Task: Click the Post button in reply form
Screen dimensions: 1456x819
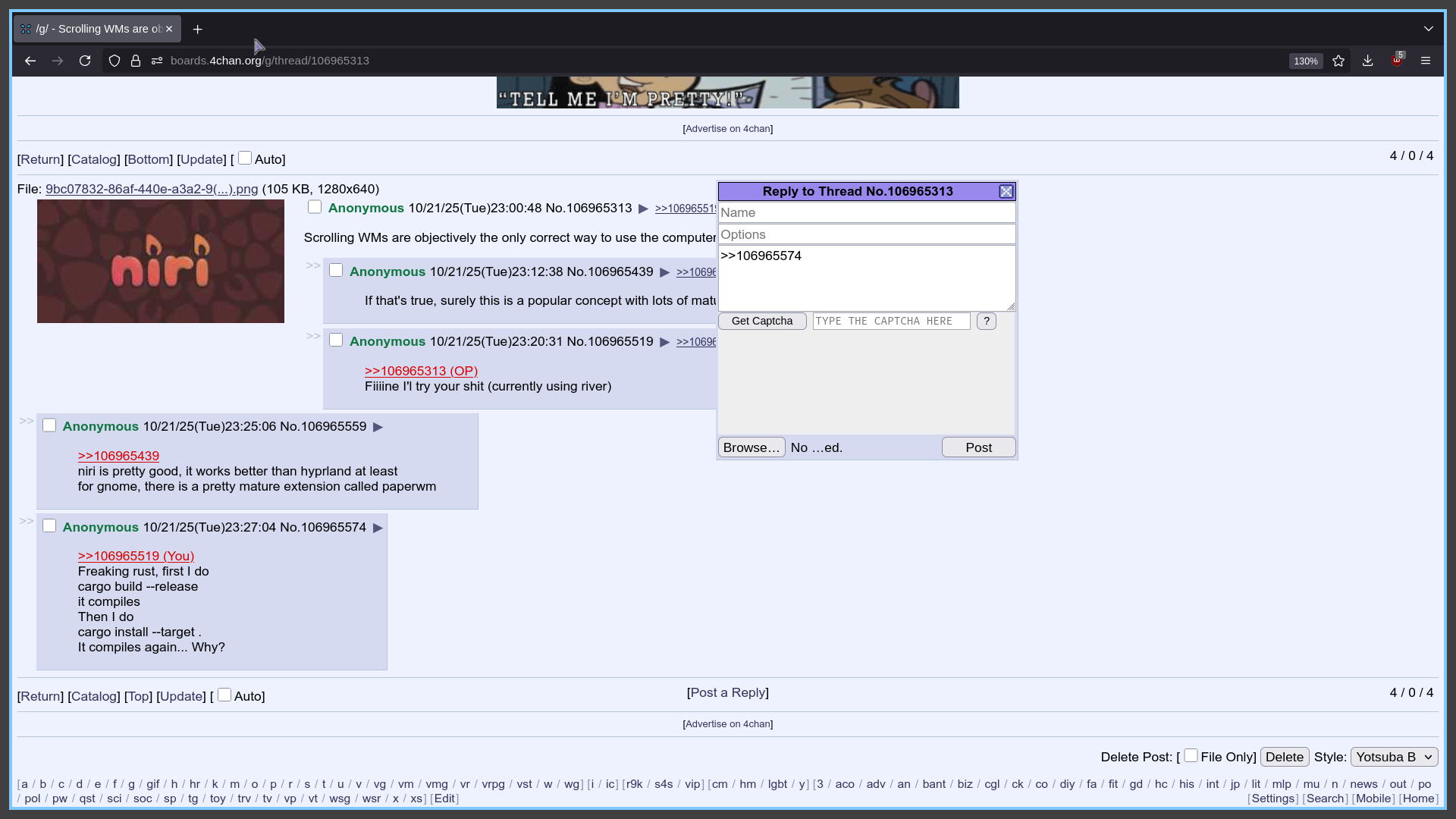Action: (978, 447)
